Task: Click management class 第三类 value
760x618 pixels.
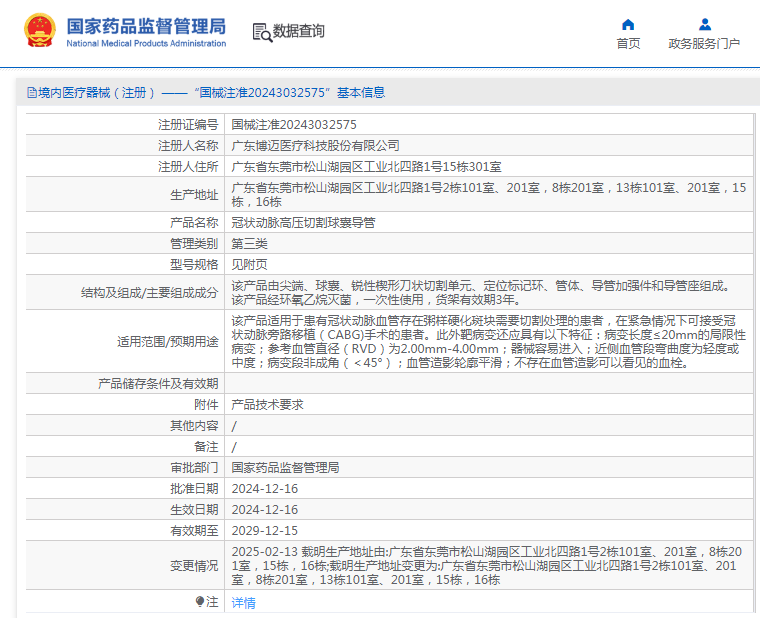Action: tap(249, 244)
